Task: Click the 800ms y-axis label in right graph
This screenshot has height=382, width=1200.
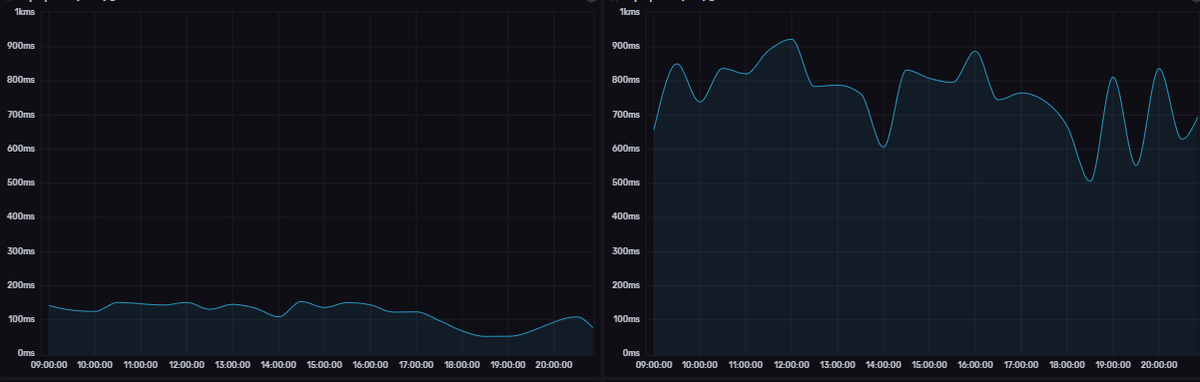Action: 625,80
